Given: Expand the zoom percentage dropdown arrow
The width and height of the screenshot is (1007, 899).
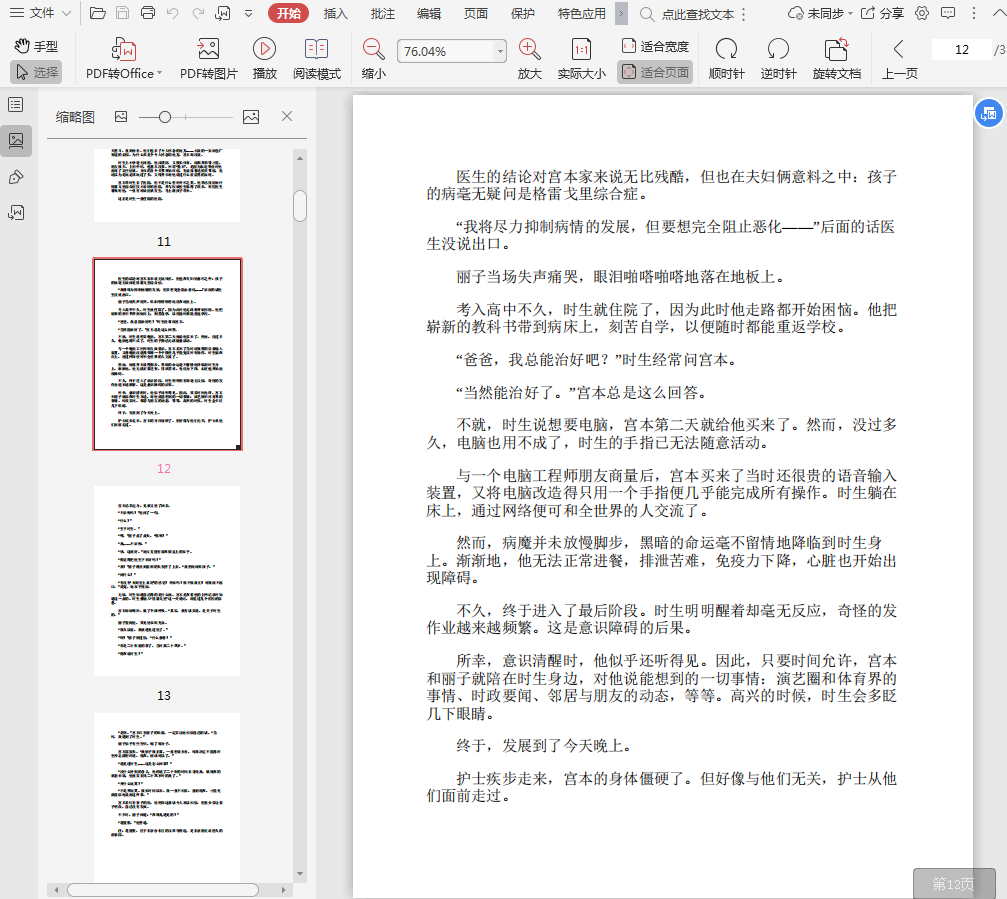Looking at the screenshot, I should click(500, 51).
